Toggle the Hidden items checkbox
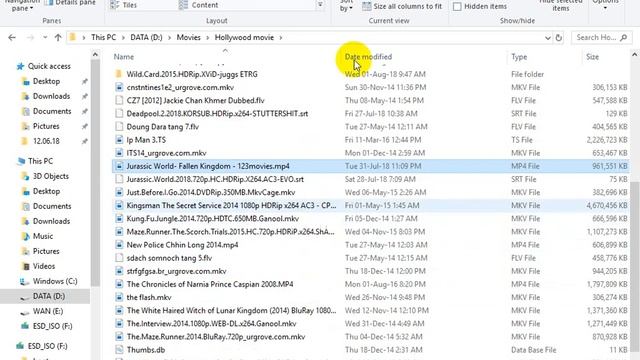This screenshot has width=640, height=360. click(x=457, y=7)
